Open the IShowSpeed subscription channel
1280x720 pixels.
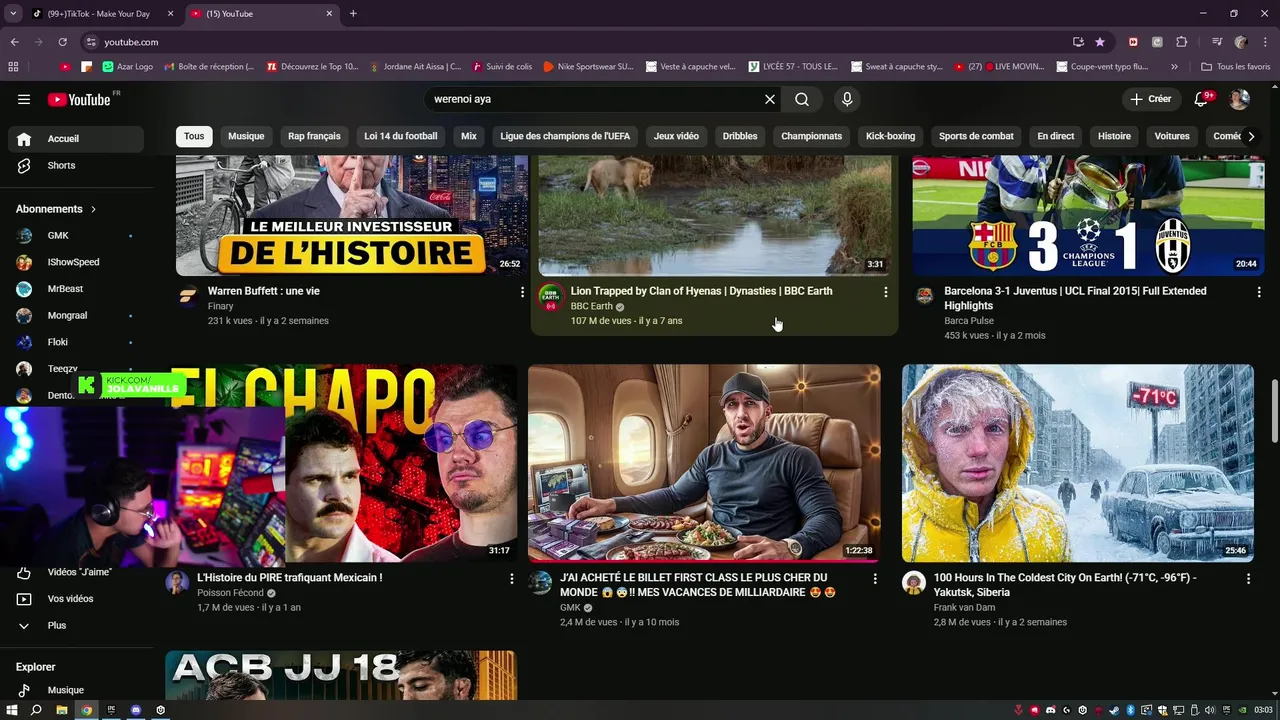tap(76, 262)
